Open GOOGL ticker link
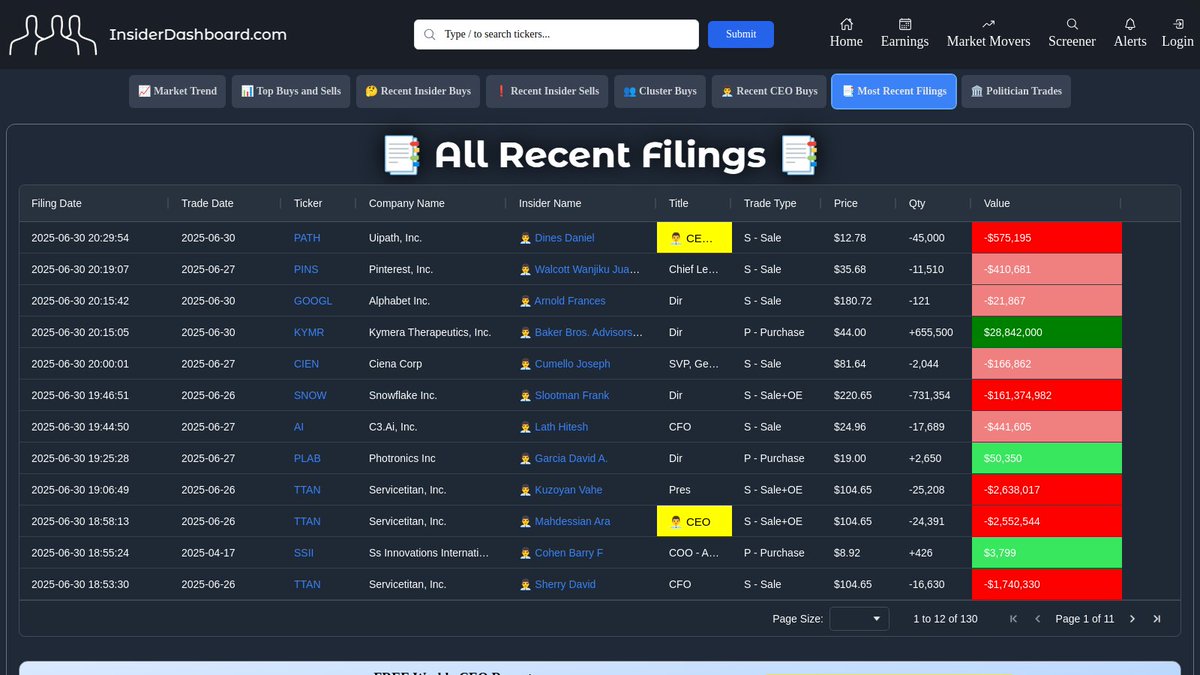 tap(313, 301)
